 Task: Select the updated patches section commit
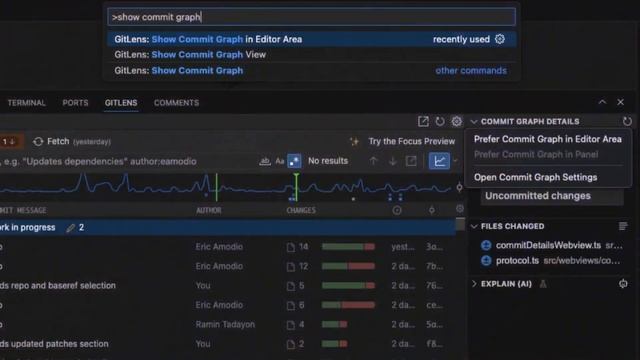[x=228, y=344]
